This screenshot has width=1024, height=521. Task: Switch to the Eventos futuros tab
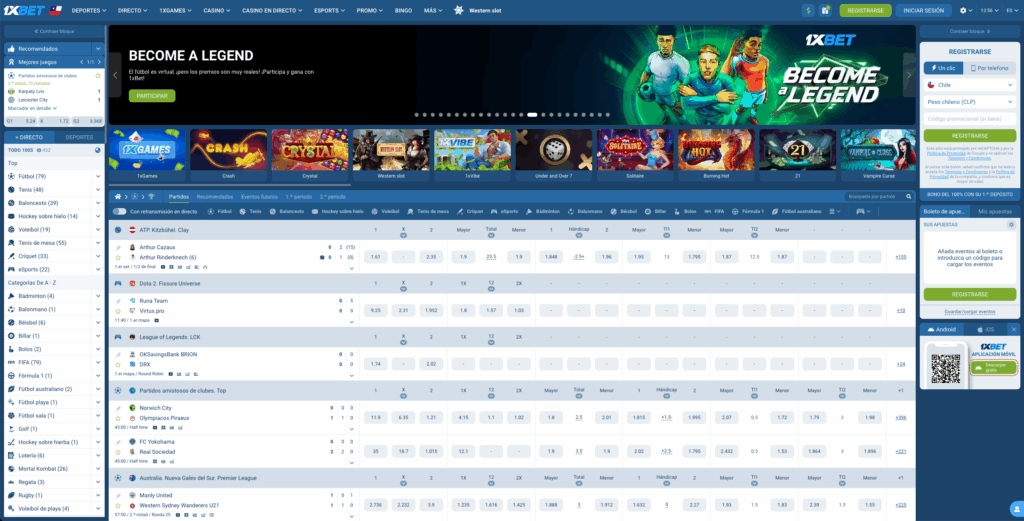click(259, 197)
